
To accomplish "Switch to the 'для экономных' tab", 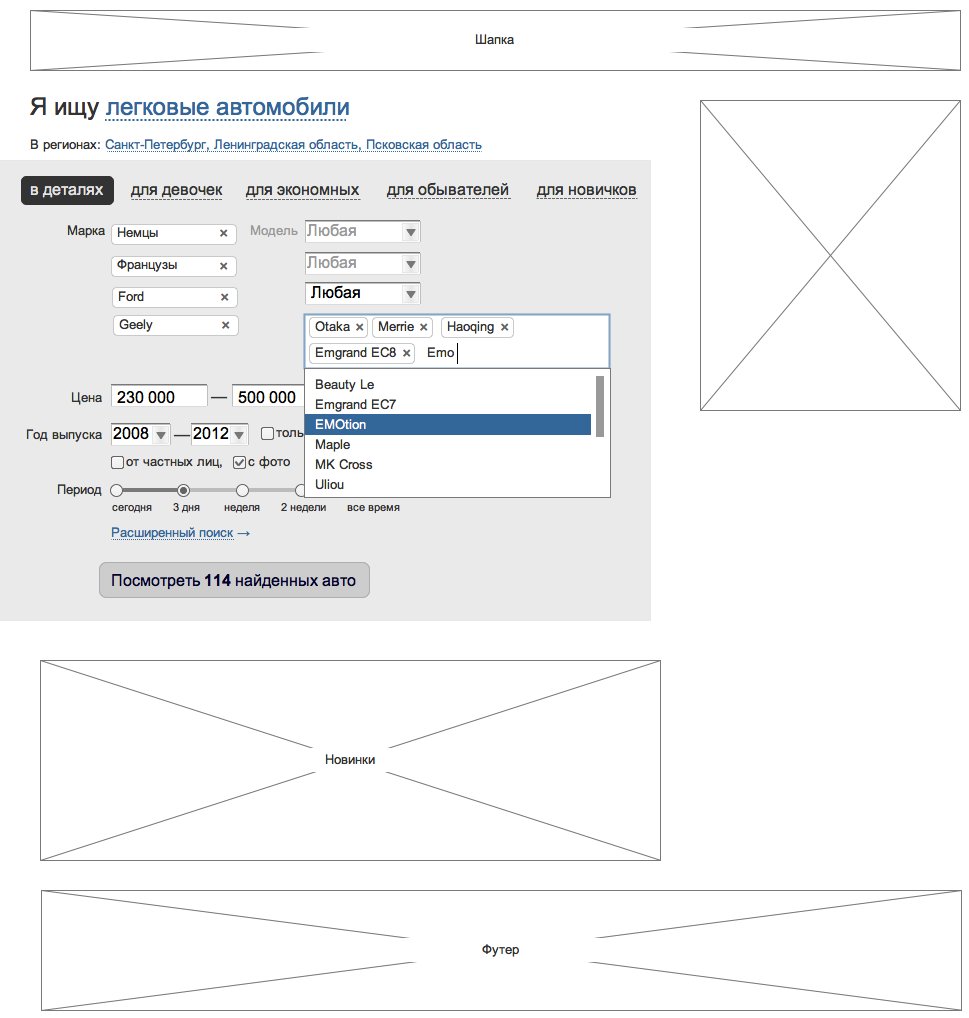I will (302, 190).
